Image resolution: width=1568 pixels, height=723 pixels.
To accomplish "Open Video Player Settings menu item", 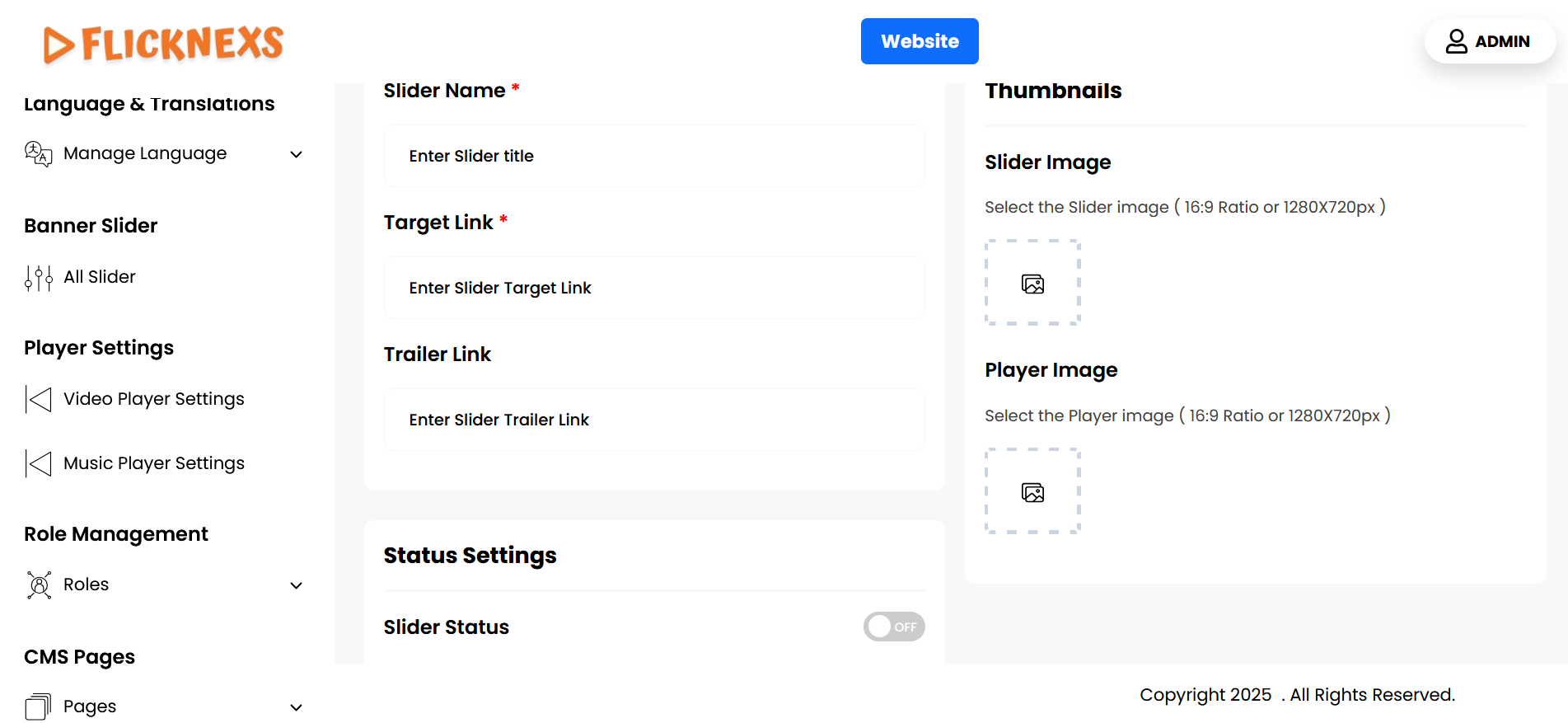I will pos(154,399).
